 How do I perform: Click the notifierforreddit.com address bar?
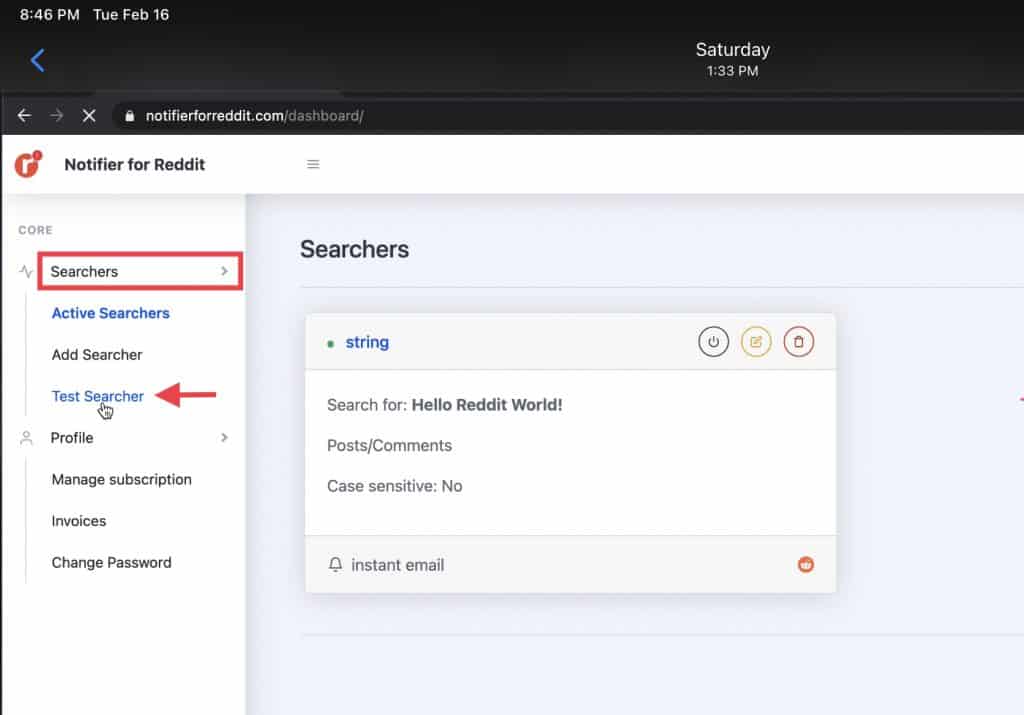255,116
